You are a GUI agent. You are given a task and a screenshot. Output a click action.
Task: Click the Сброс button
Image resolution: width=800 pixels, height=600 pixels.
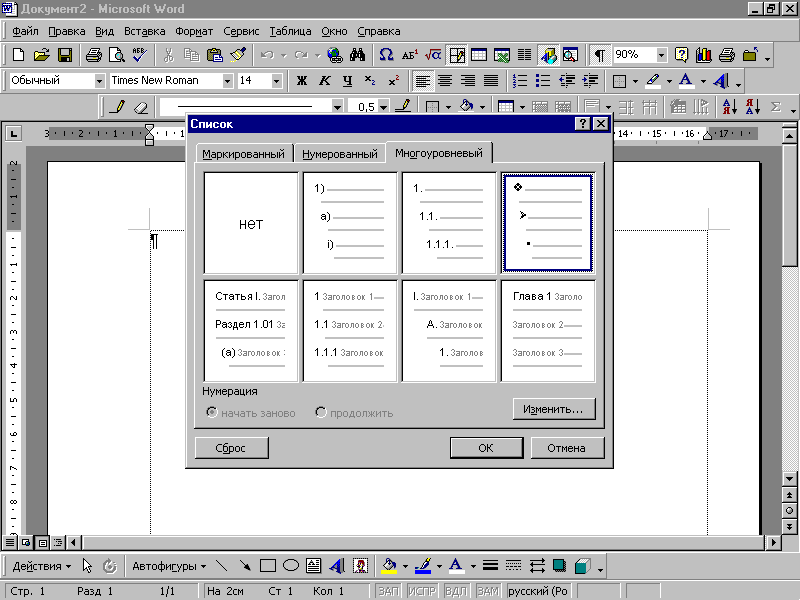pos(231,448)
